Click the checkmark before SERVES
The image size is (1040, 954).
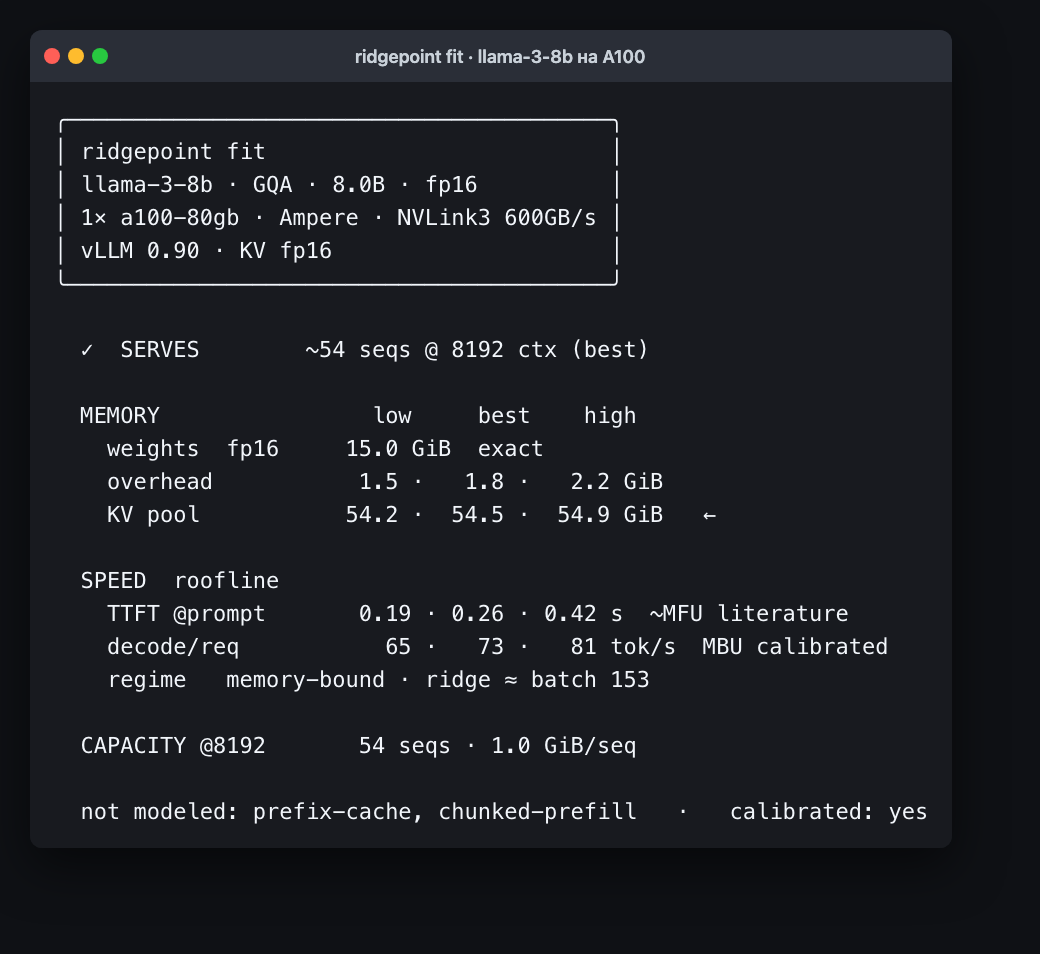click(87, 350)
